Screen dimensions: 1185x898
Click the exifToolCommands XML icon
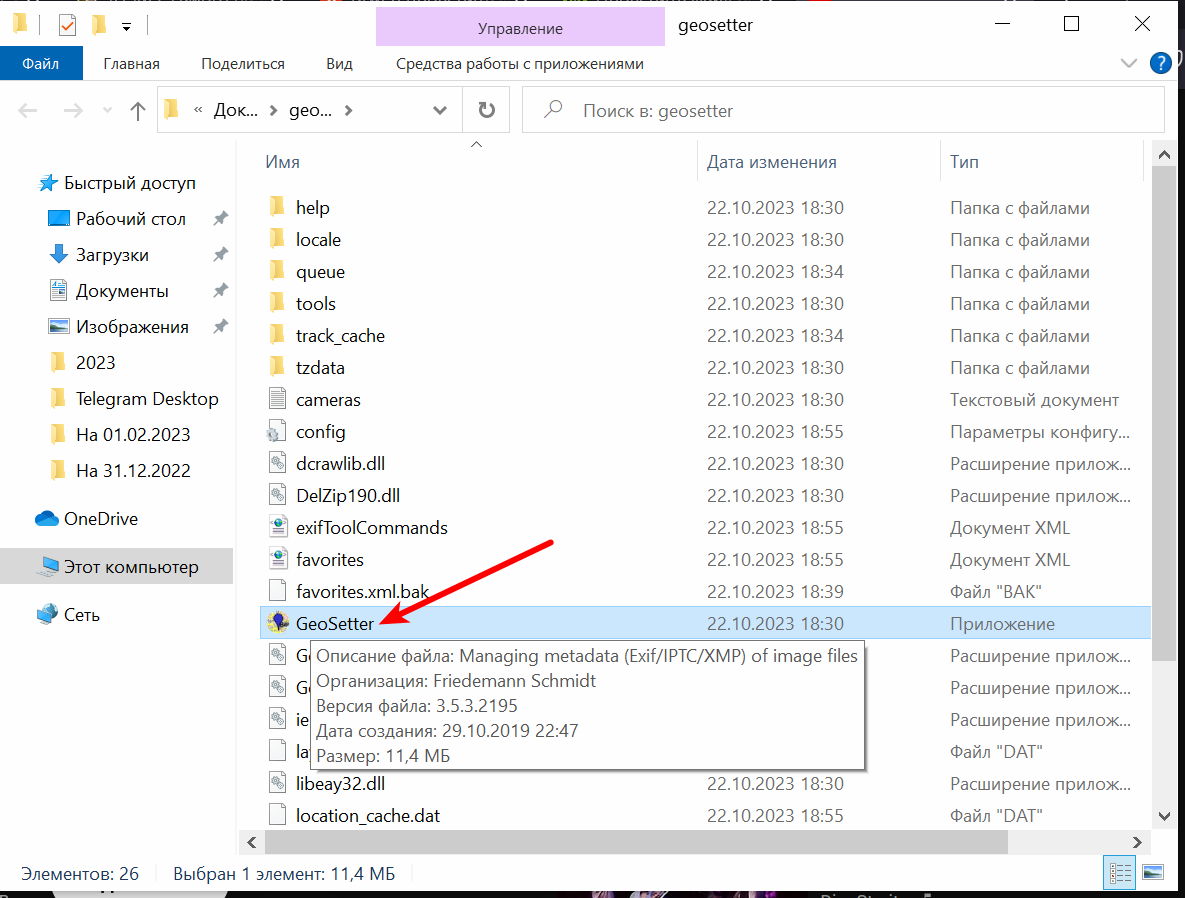(277, 527)
